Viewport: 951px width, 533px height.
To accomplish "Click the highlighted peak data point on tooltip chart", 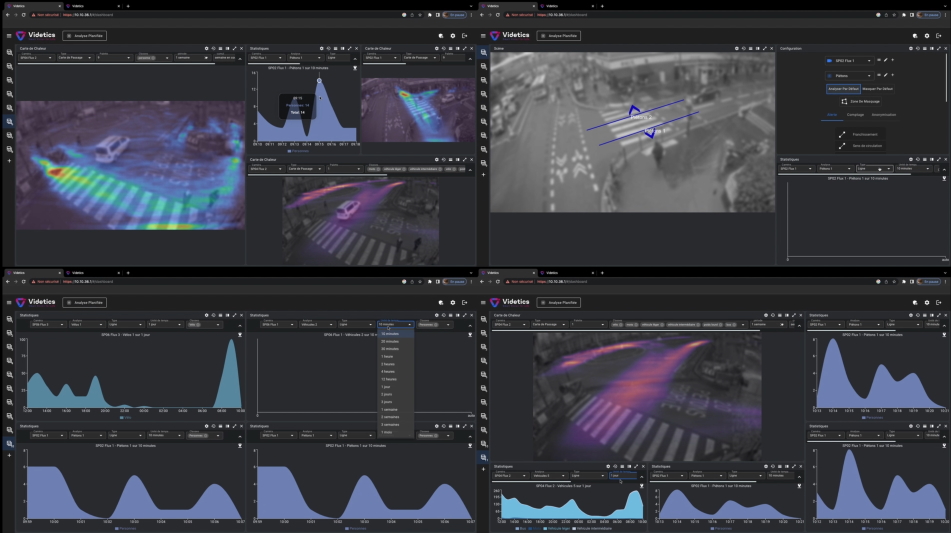I will [x=319, y=81].
